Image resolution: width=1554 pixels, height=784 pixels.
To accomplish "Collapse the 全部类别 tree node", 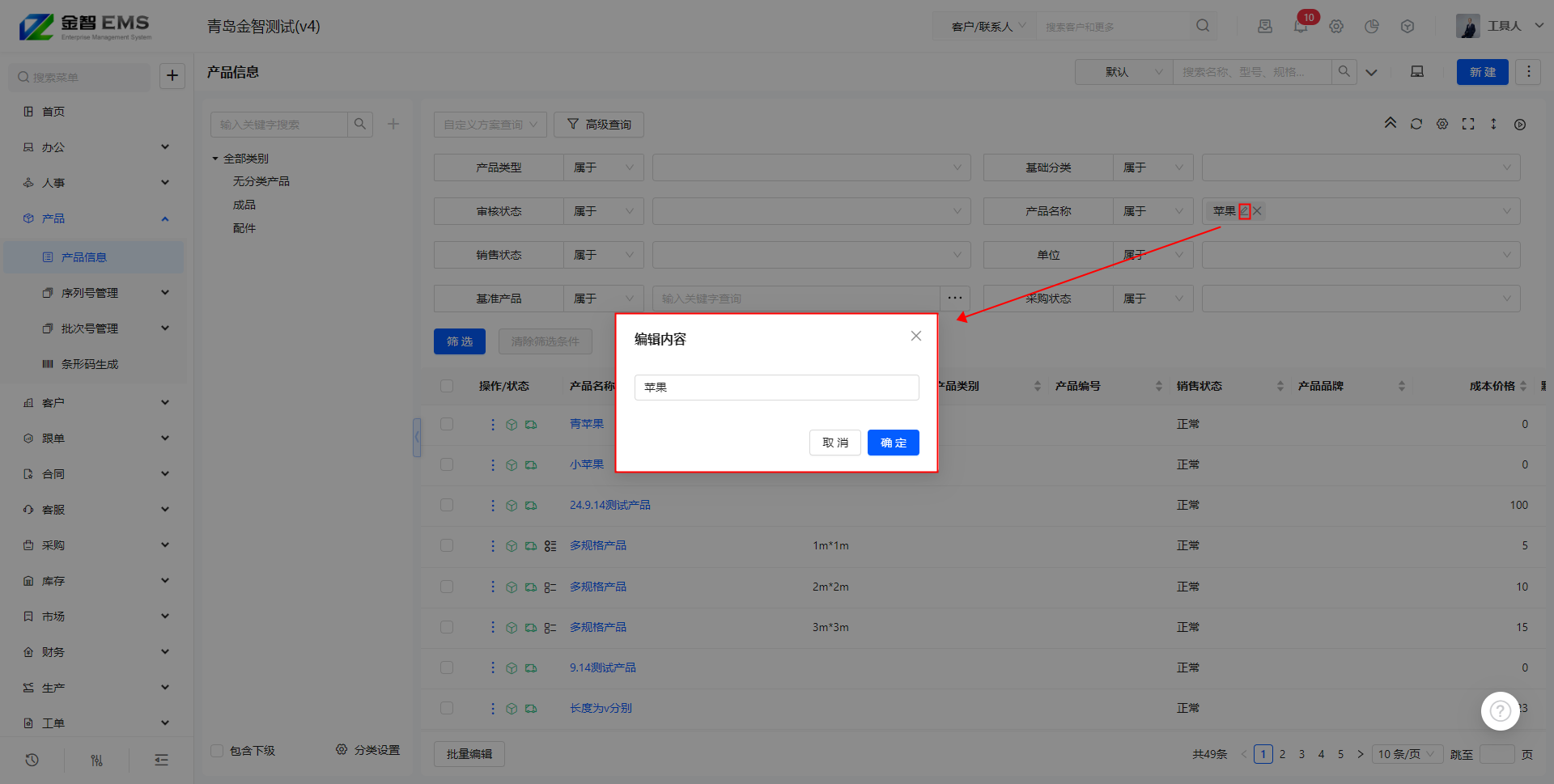I will [x=215, y=159].
